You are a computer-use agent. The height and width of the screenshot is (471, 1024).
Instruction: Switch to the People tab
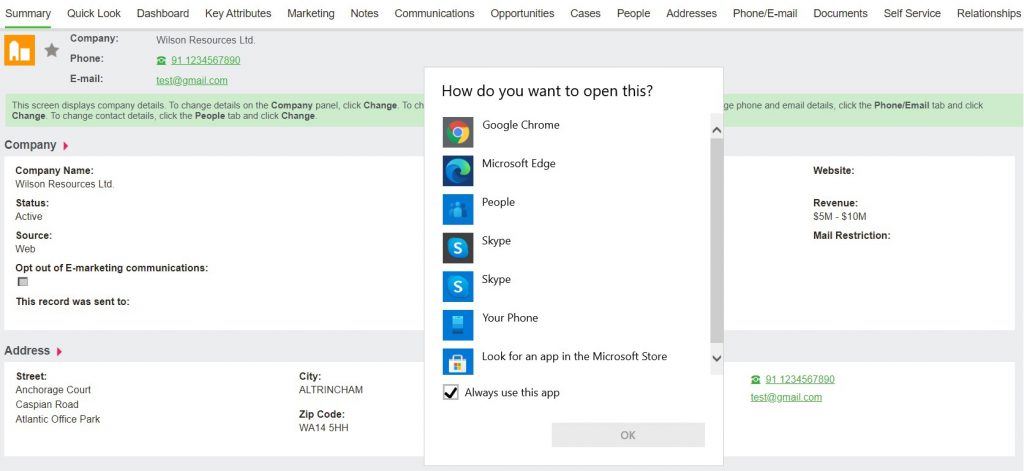point(633,13)
